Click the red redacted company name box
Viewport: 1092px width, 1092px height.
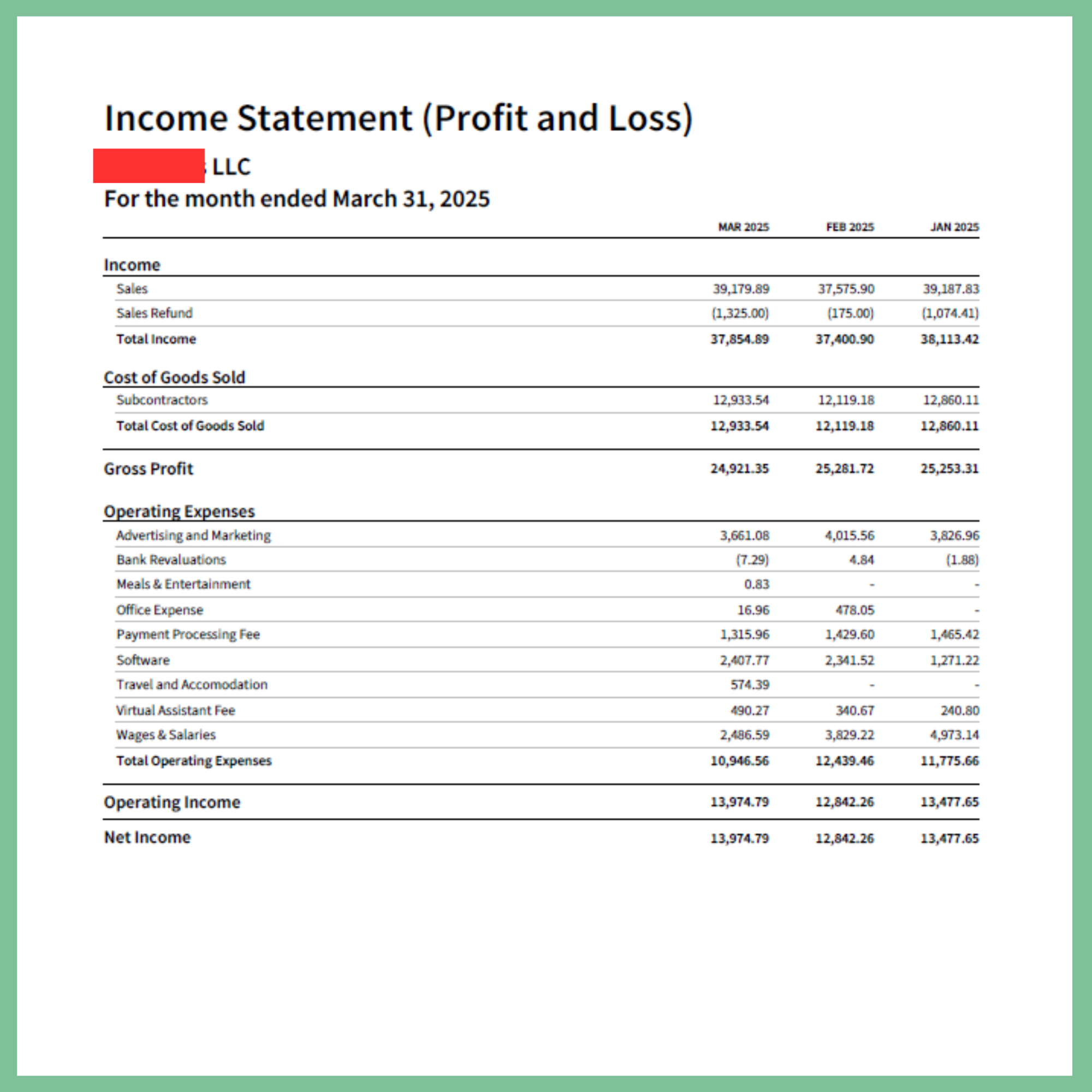(x=149, y=165)
